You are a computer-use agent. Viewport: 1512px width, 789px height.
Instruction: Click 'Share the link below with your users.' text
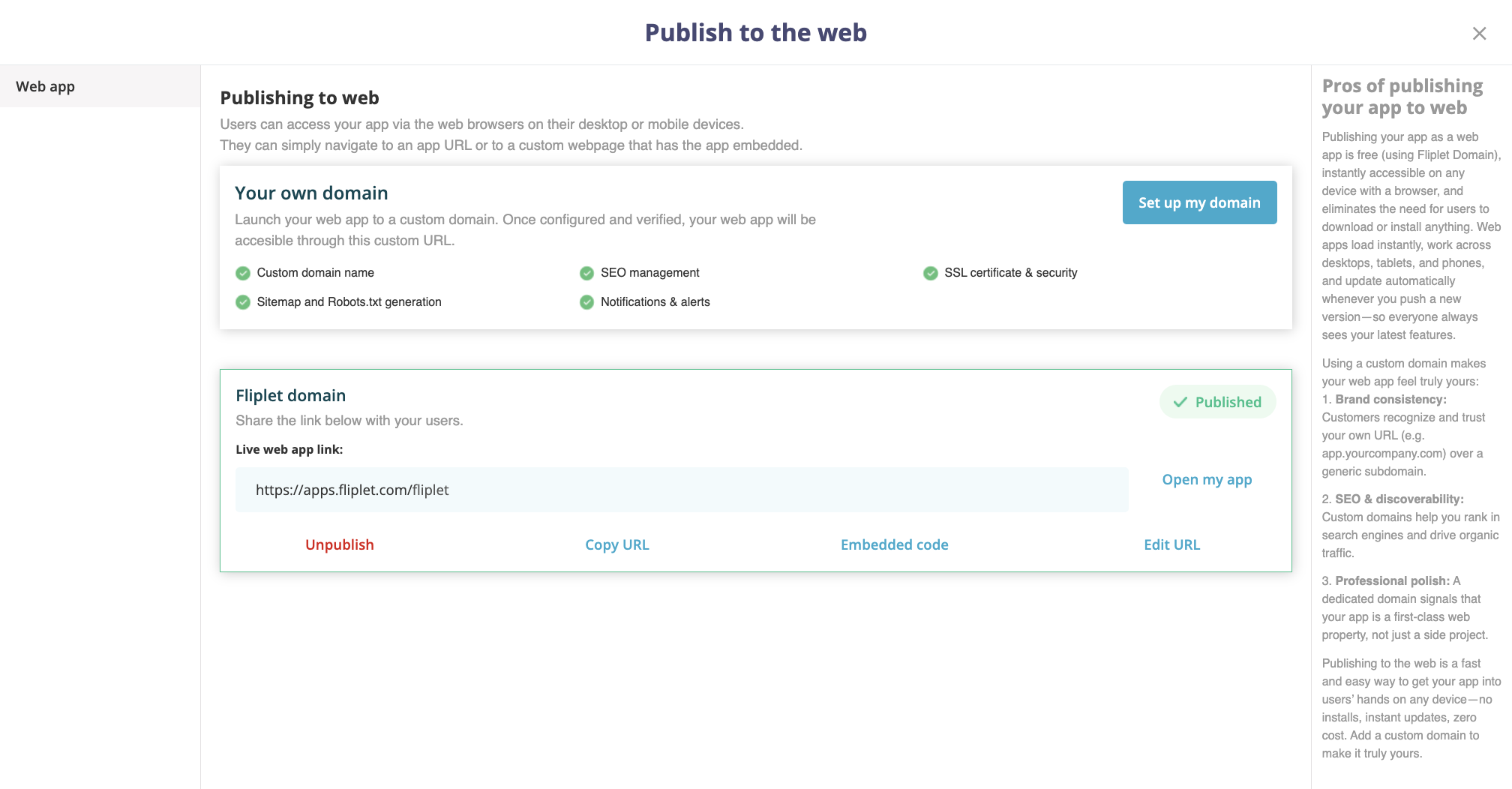(x=349, y=421)
